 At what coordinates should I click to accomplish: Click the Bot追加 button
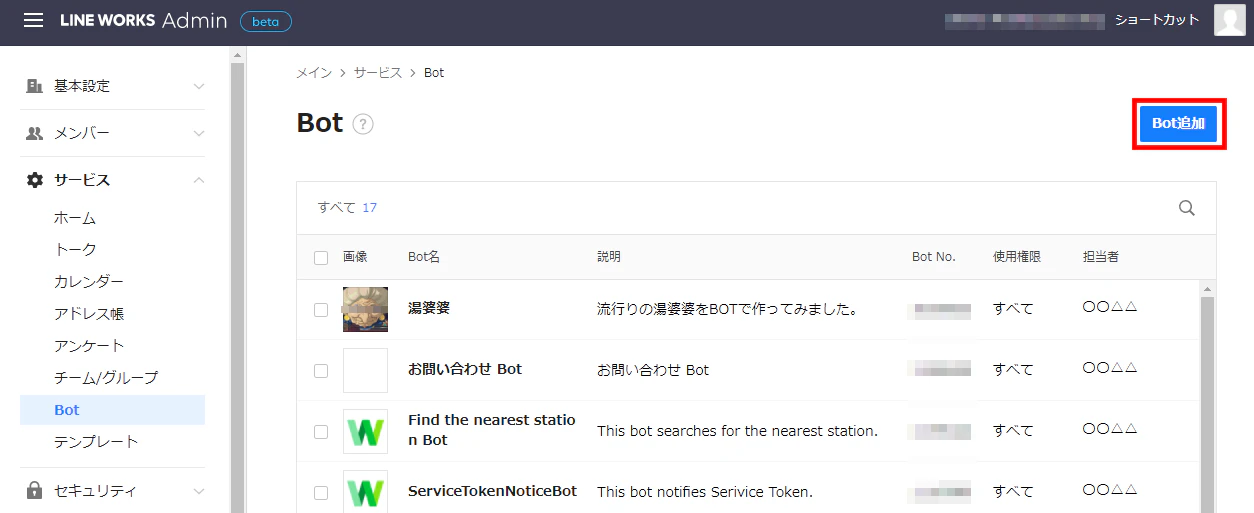point(1178,124)
